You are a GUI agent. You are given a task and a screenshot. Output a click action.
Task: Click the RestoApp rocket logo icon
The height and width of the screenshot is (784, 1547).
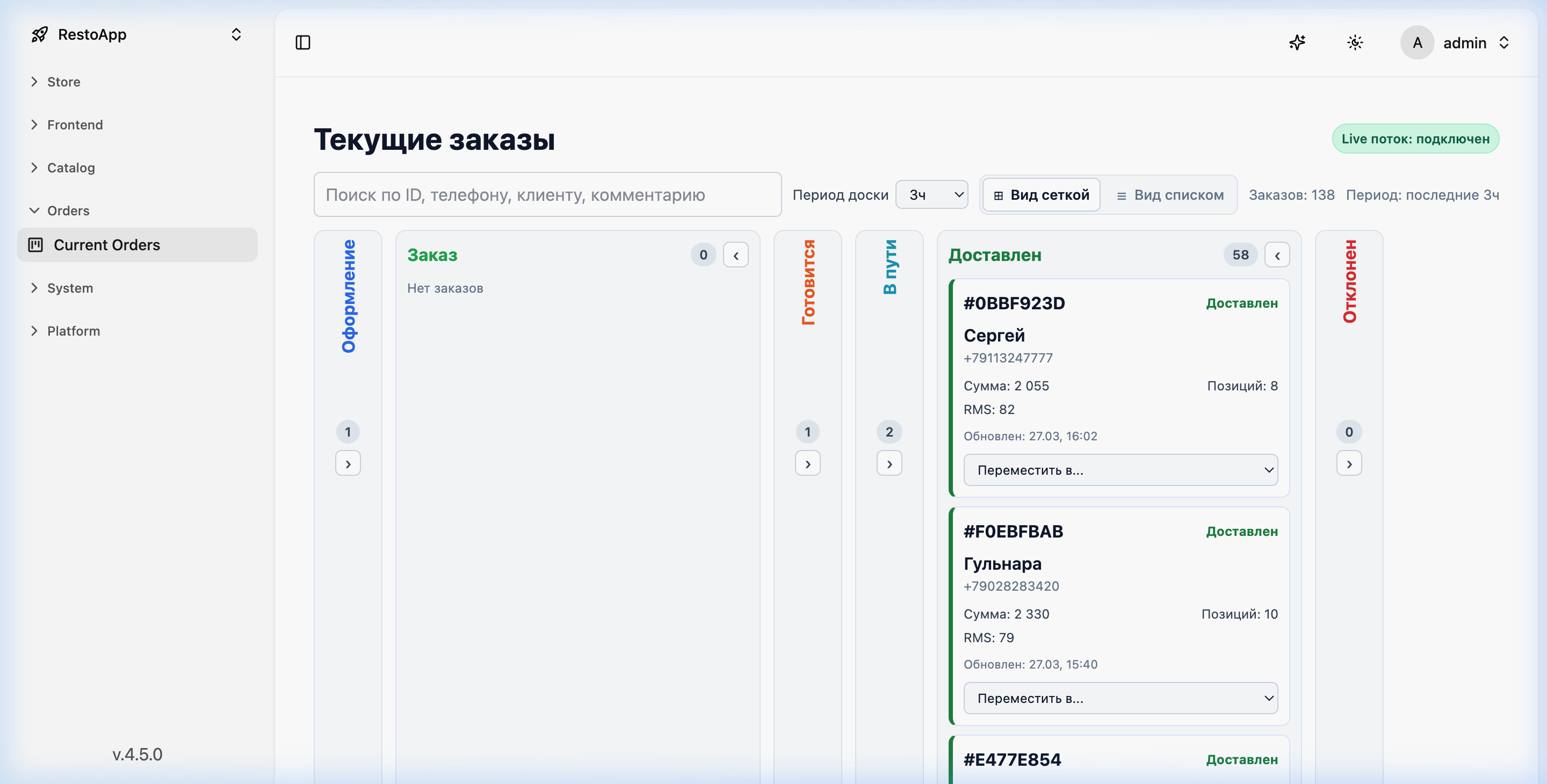click(x=39, y=34)
